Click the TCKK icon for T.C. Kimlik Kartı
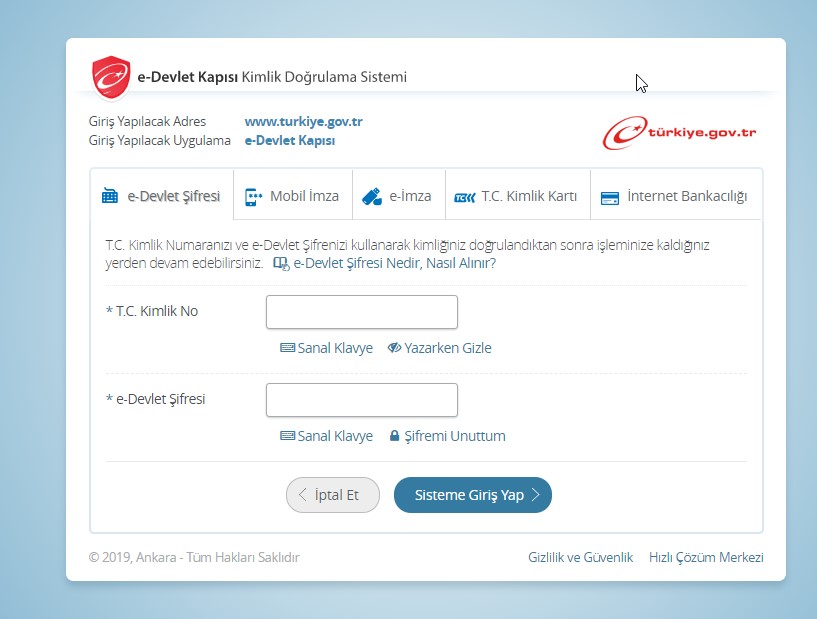Image resolution: width=817 pixels, height=619 pixels. (x=465, y=197)
